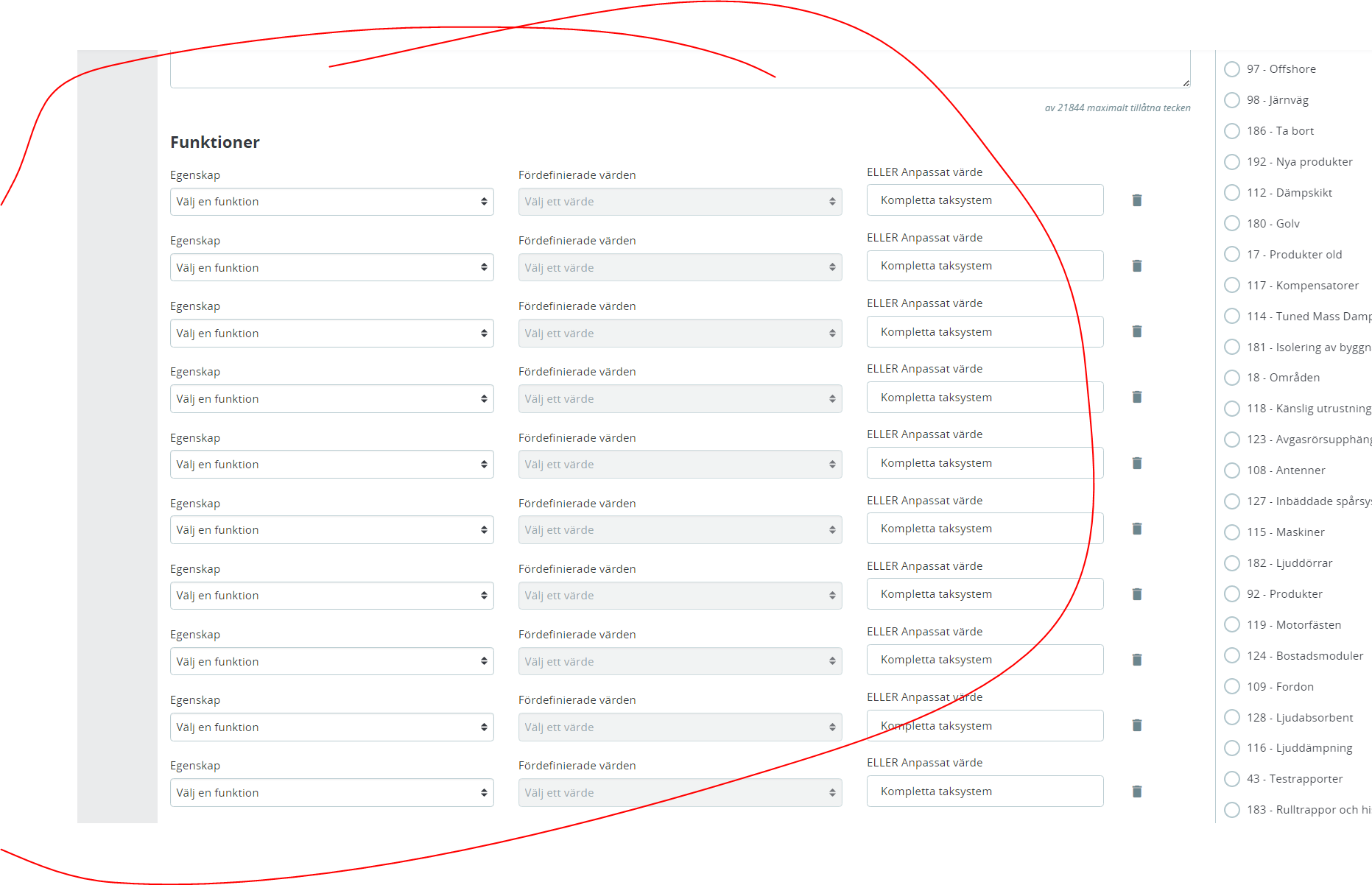The width and height of the screenshot is (1372, 885).
Task: Click trash icon on sixth Funktioner row
Action: (1137, 529)
